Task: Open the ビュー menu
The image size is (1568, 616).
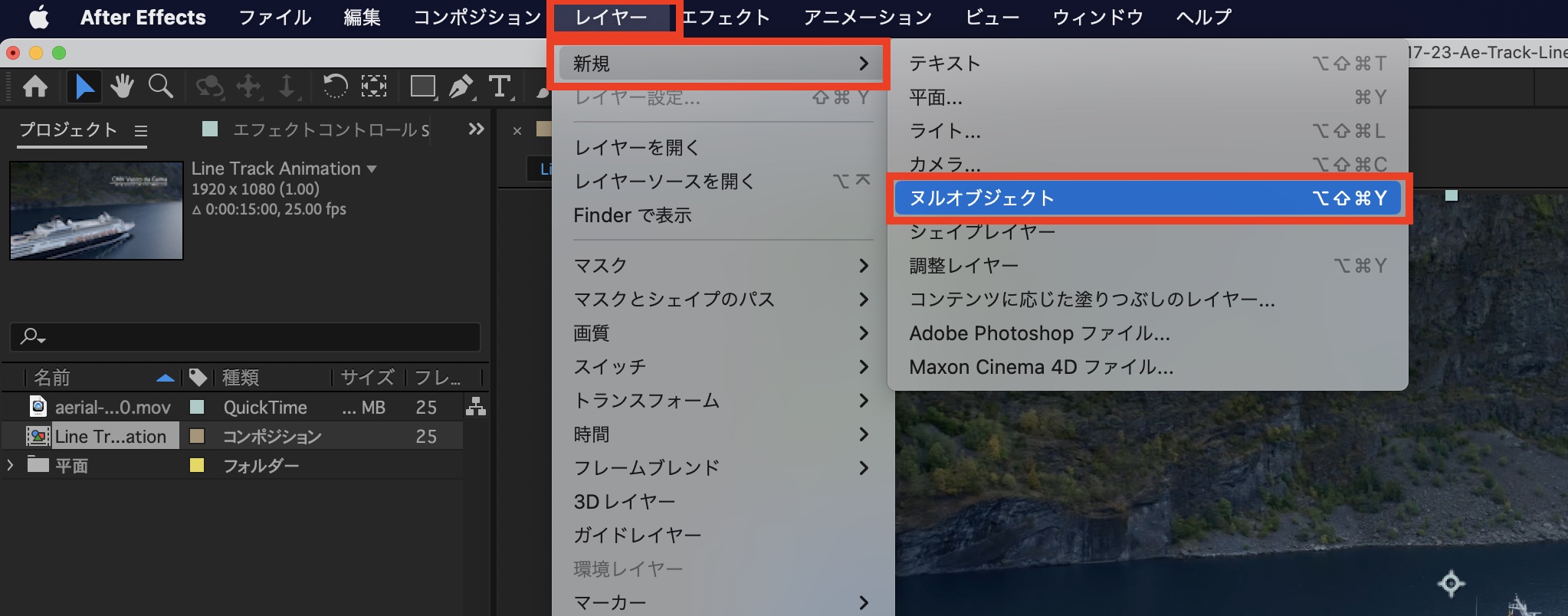Action: click(x=992, y=17)
